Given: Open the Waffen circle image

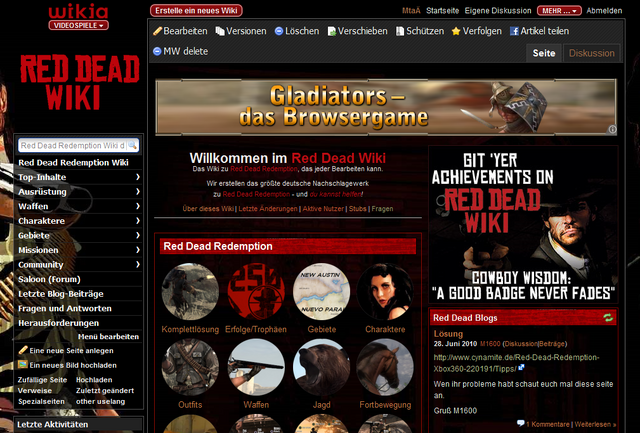Looking at the screenshot, I should pyautogui.click(x=256, y=367).
